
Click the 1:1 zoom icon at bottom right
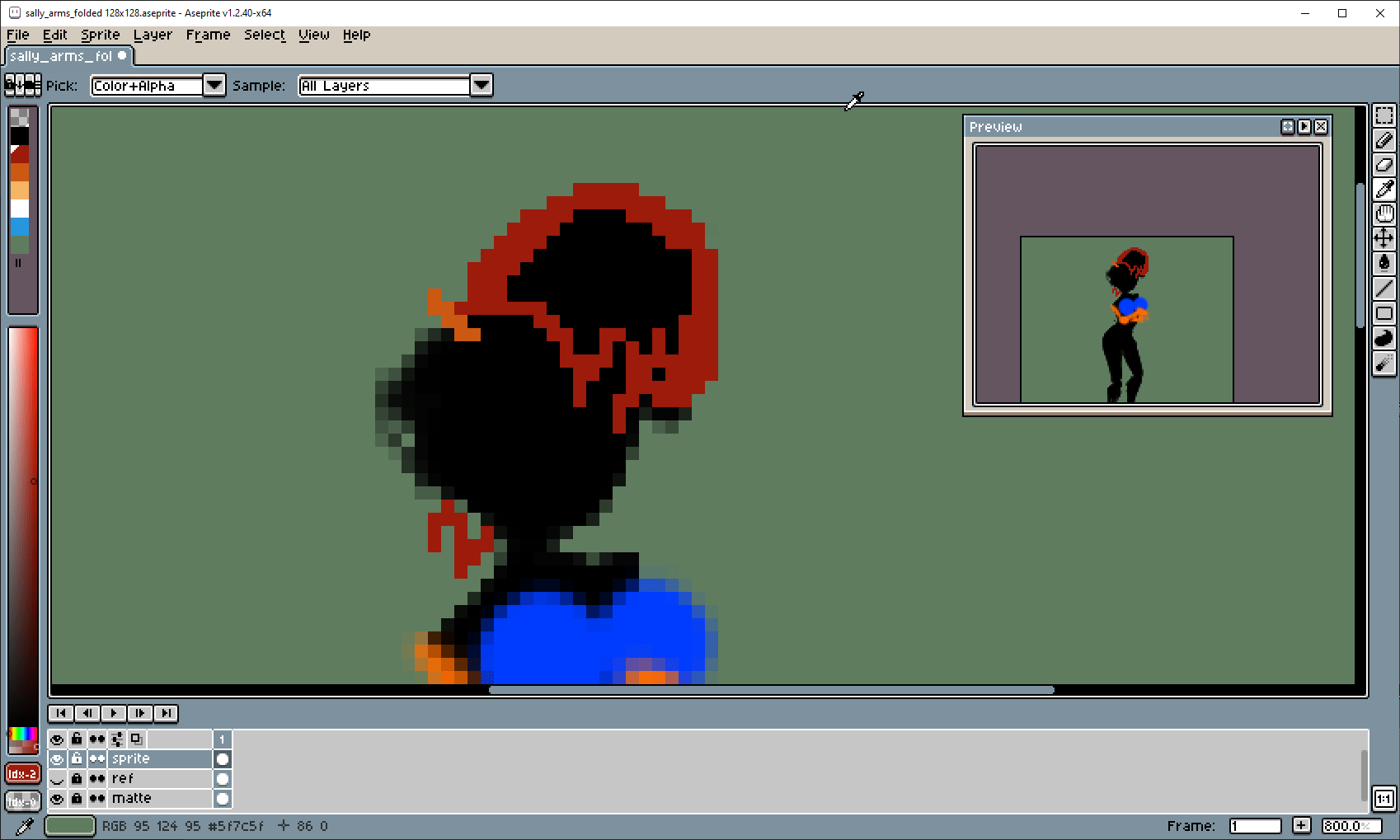coord(1386,799)
